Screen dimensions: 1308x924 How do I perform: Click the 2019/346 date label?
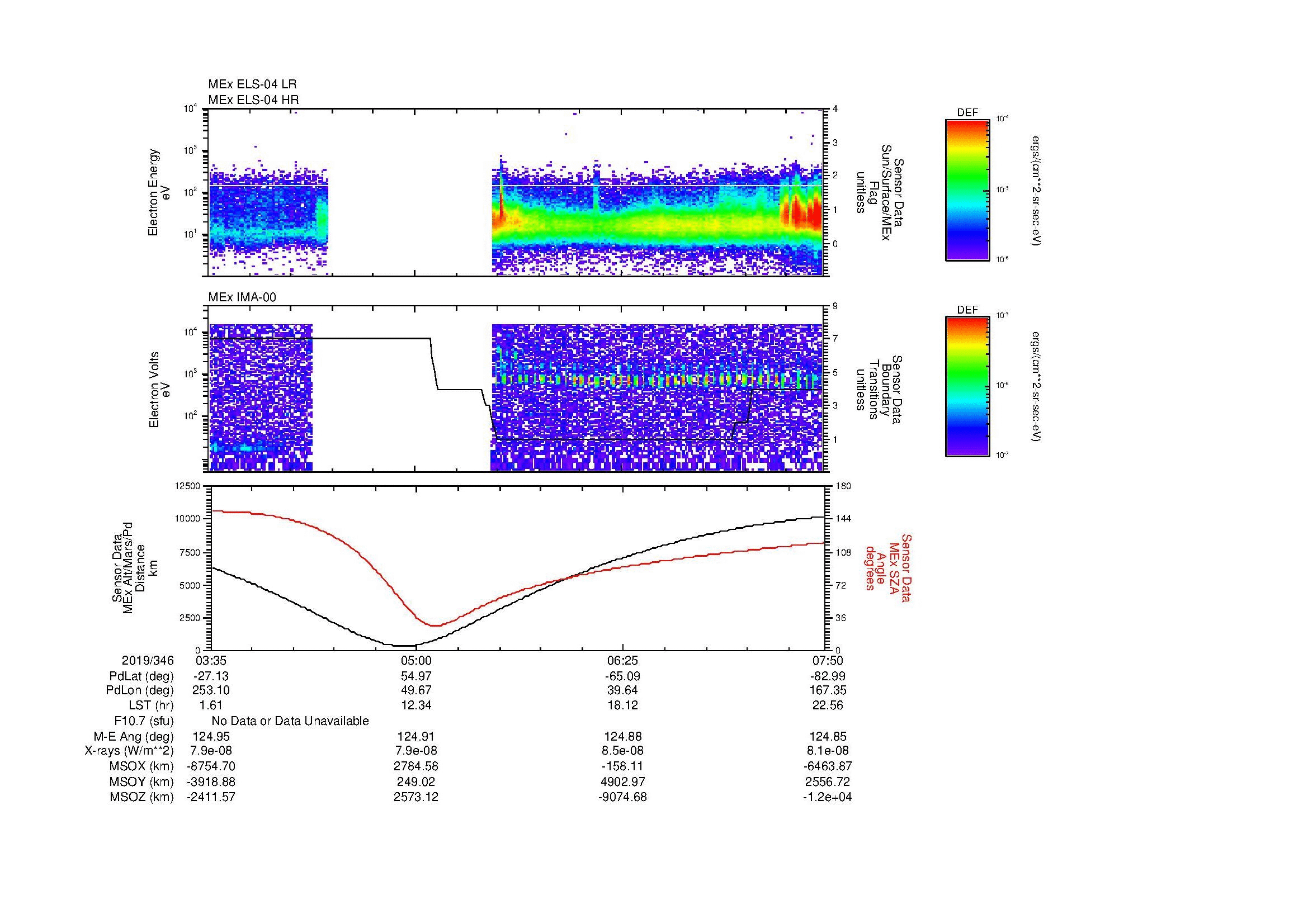point(148,660)
